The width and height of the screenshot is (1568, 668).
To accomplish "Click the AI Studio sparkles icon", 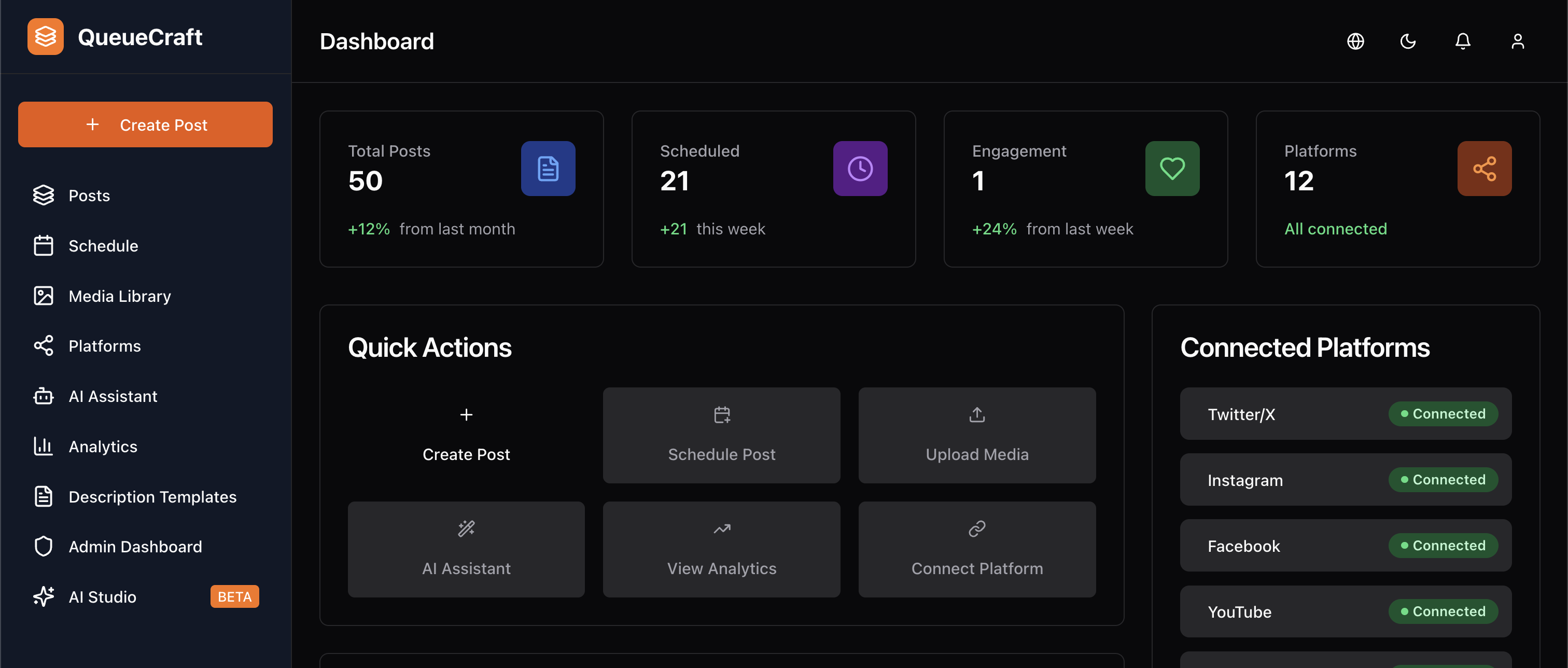I will point(43,597).
